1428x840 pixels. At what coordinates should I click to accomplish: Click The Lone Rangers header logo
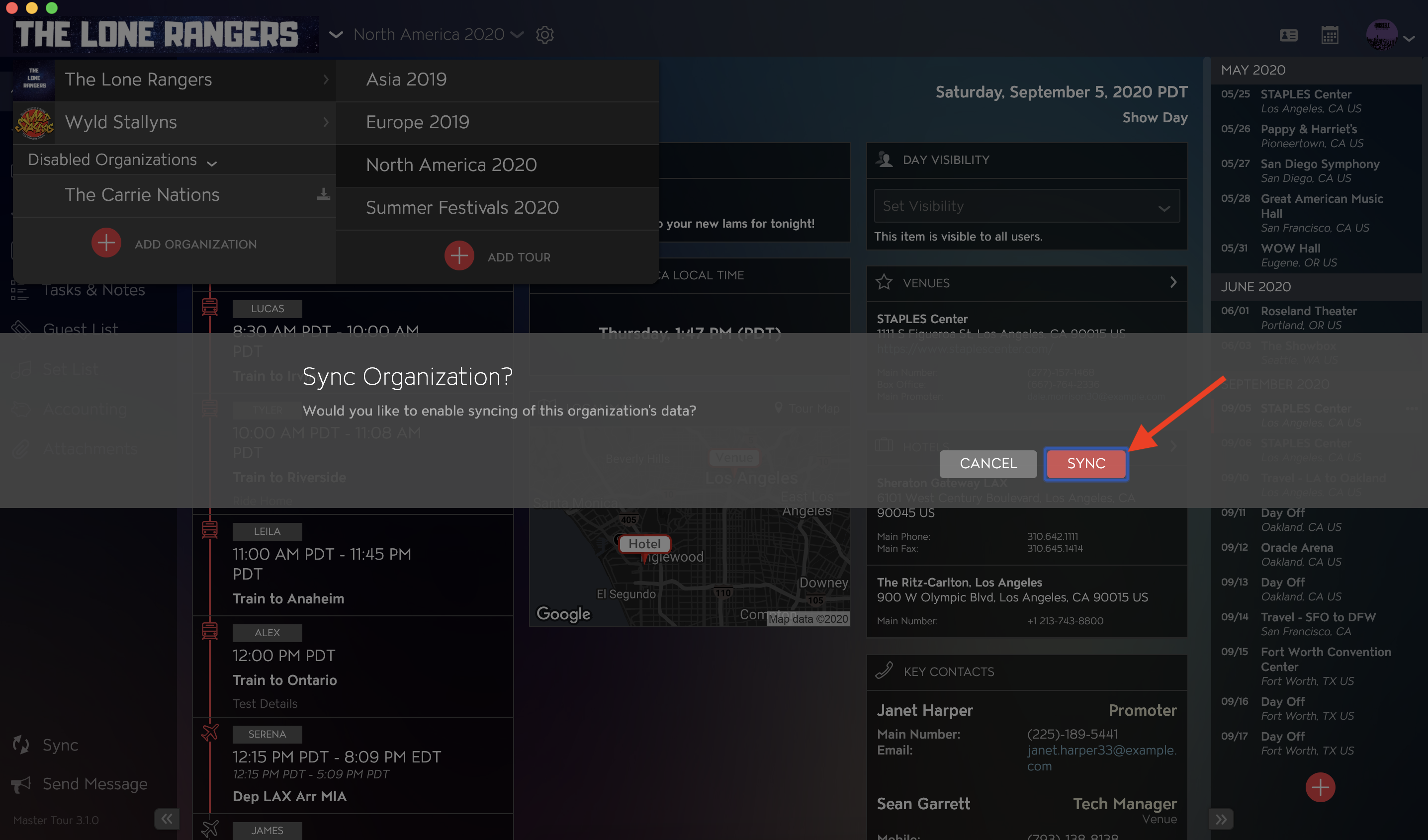pyautogui.click(x=165, y=35)
